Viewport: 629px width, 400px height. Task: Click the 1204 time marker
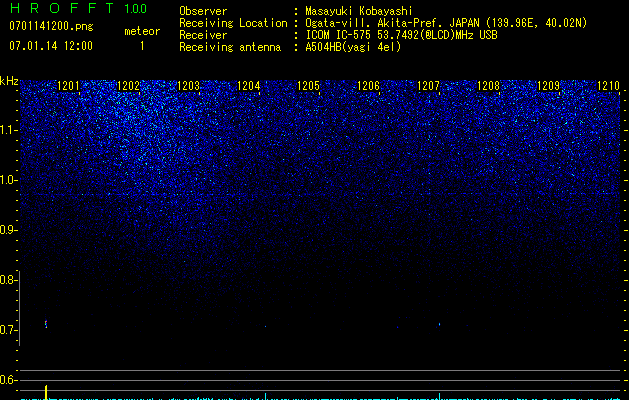[249, 86]
